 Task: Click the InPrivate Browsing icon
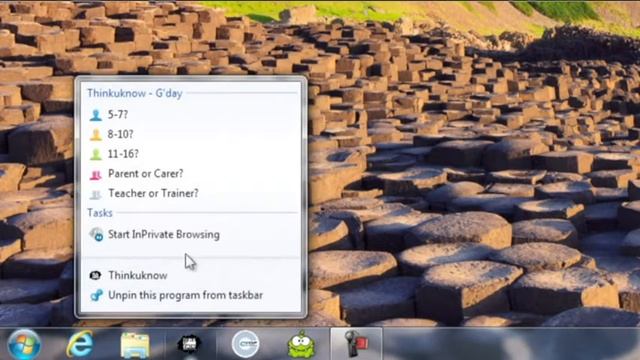pyautogui.click(x=96, y=235)
